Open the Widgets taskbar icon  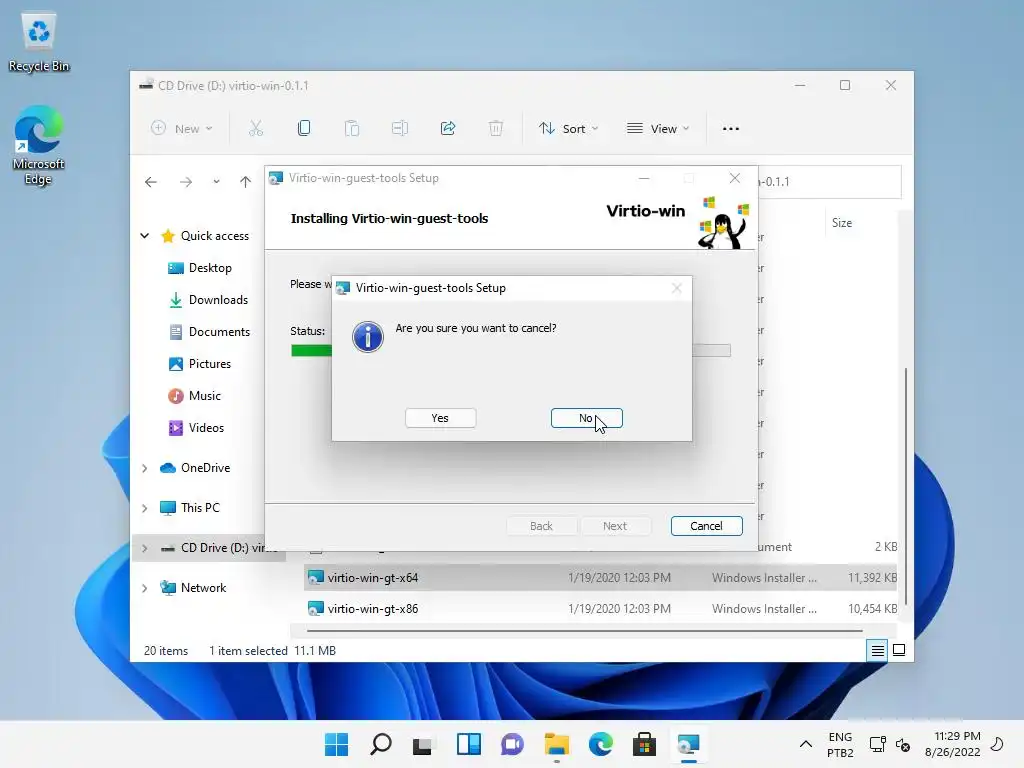point(468,744)
